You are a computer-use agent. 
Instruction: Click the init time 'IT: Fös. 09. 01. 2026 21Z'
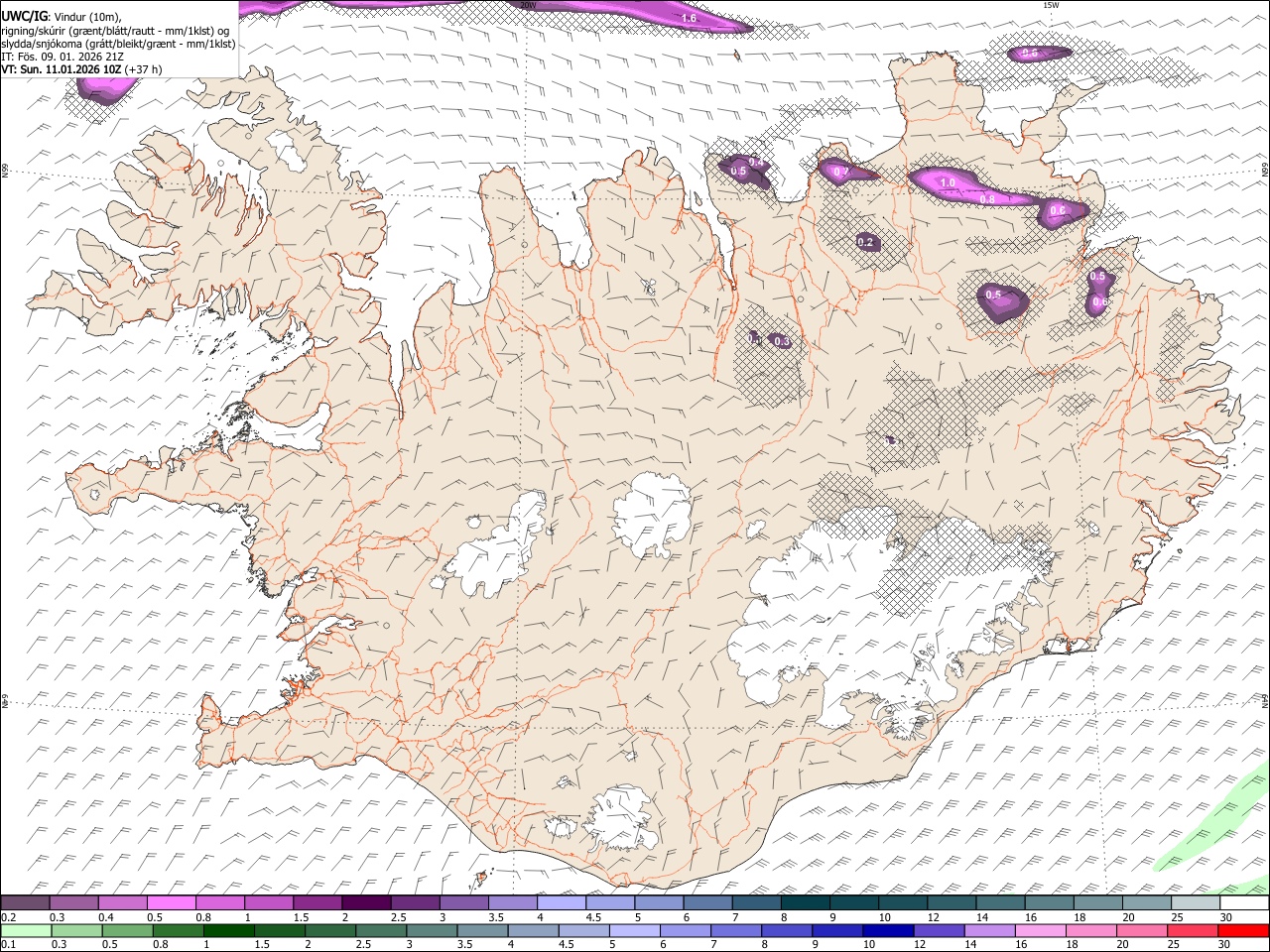point(63,57)
